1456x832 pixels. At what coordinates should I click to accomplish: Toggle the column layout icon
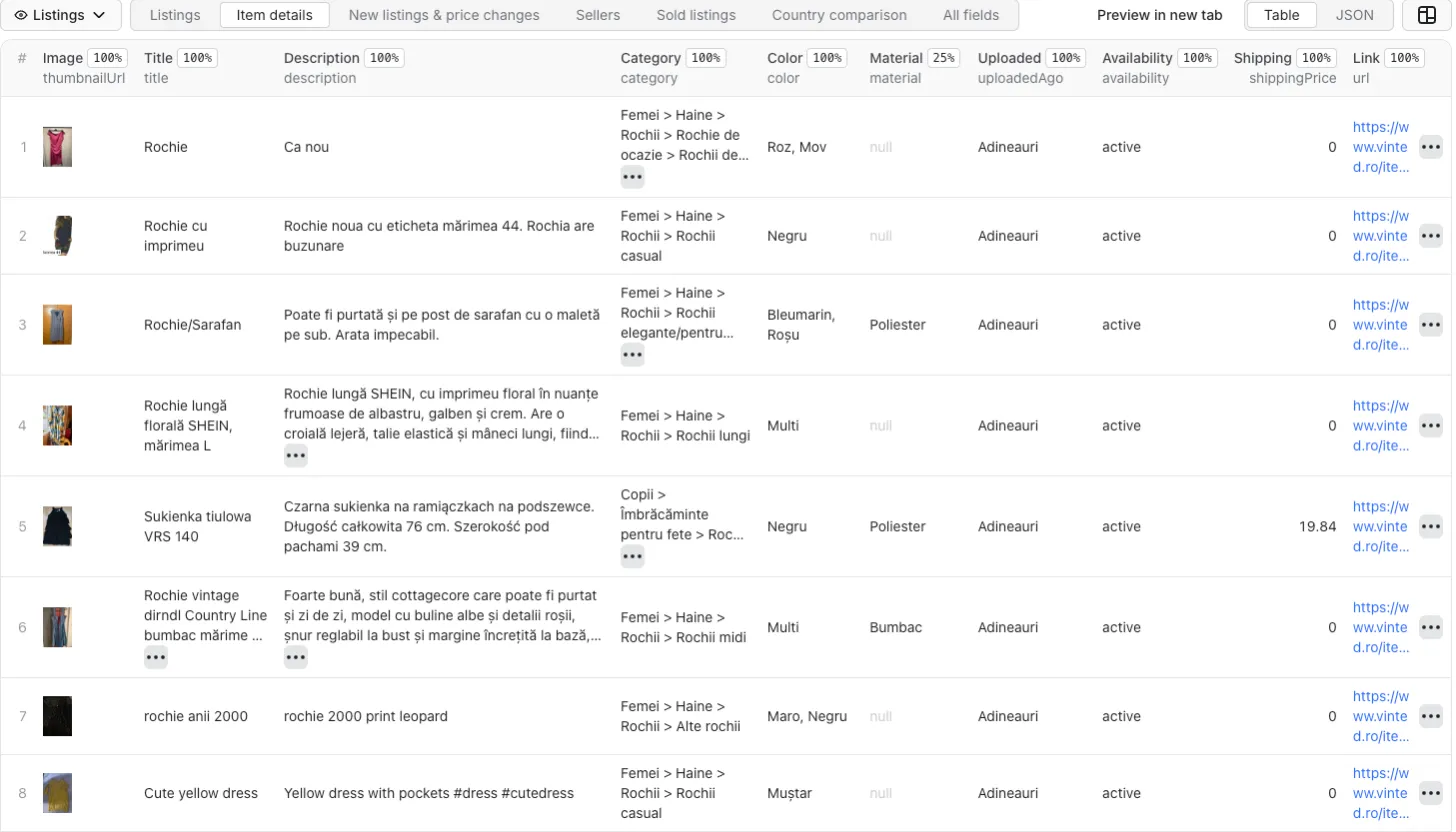1427,15
